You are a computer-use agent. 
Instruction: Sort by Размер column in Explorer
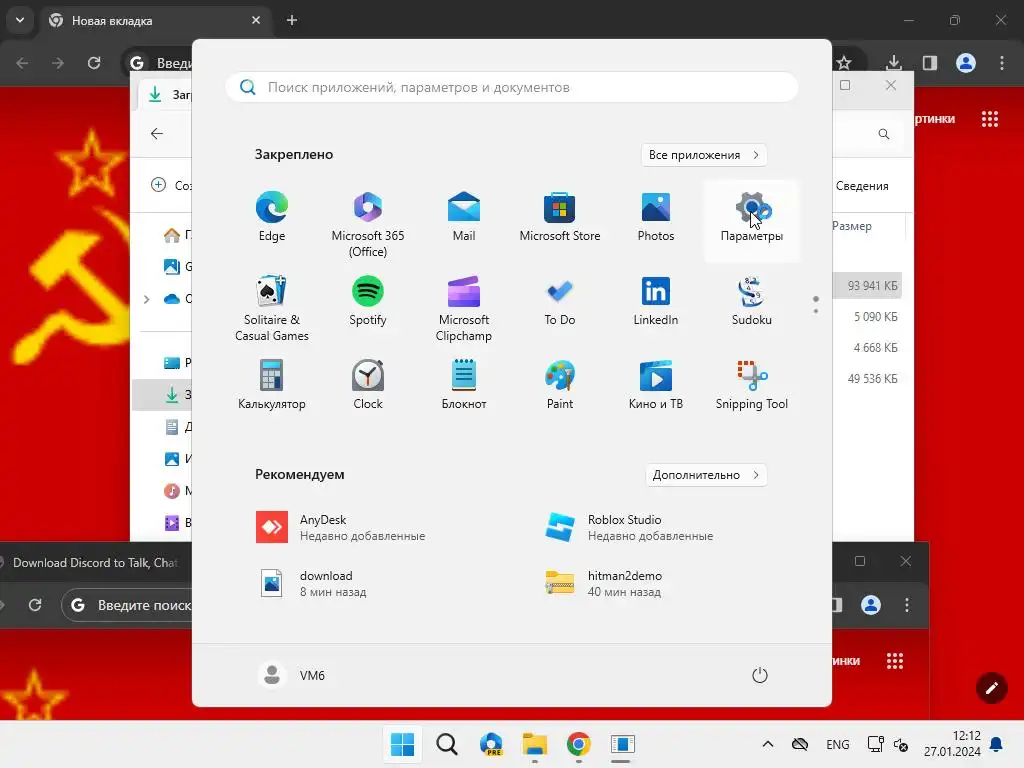(852, 226)
